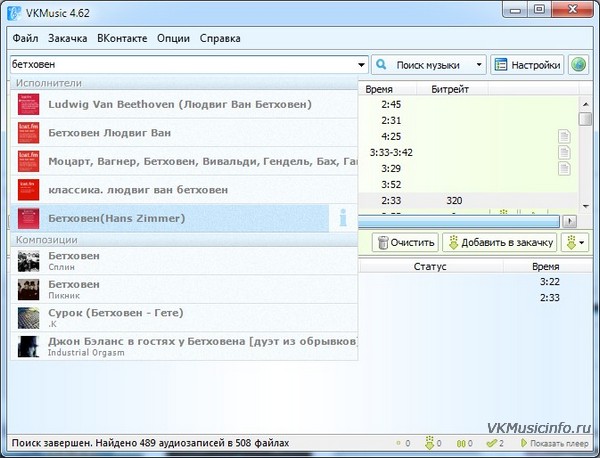Select the result row with time 3:52

coord(468,184)
